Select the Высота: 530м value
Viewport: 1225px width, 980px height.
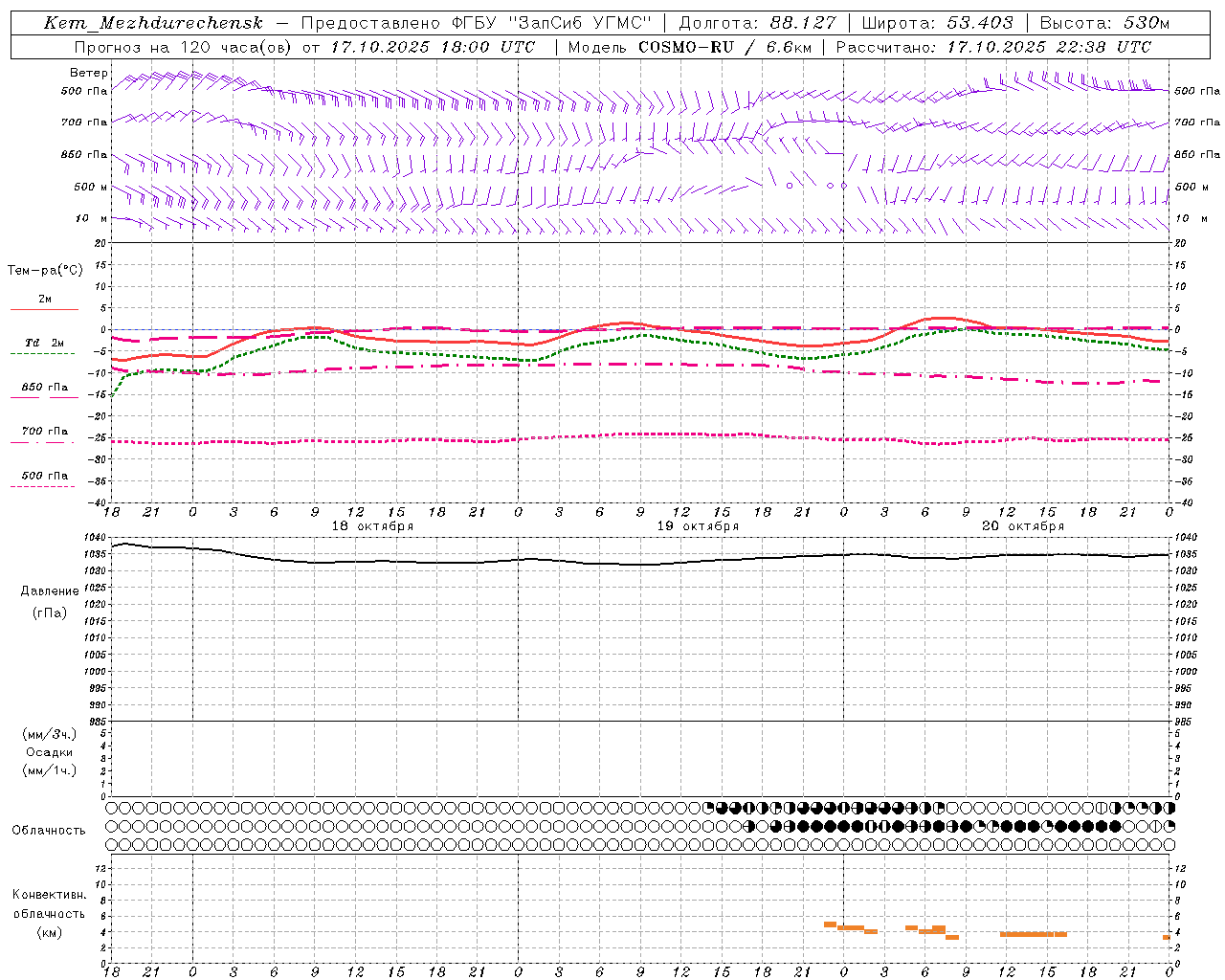point(1104,23)
